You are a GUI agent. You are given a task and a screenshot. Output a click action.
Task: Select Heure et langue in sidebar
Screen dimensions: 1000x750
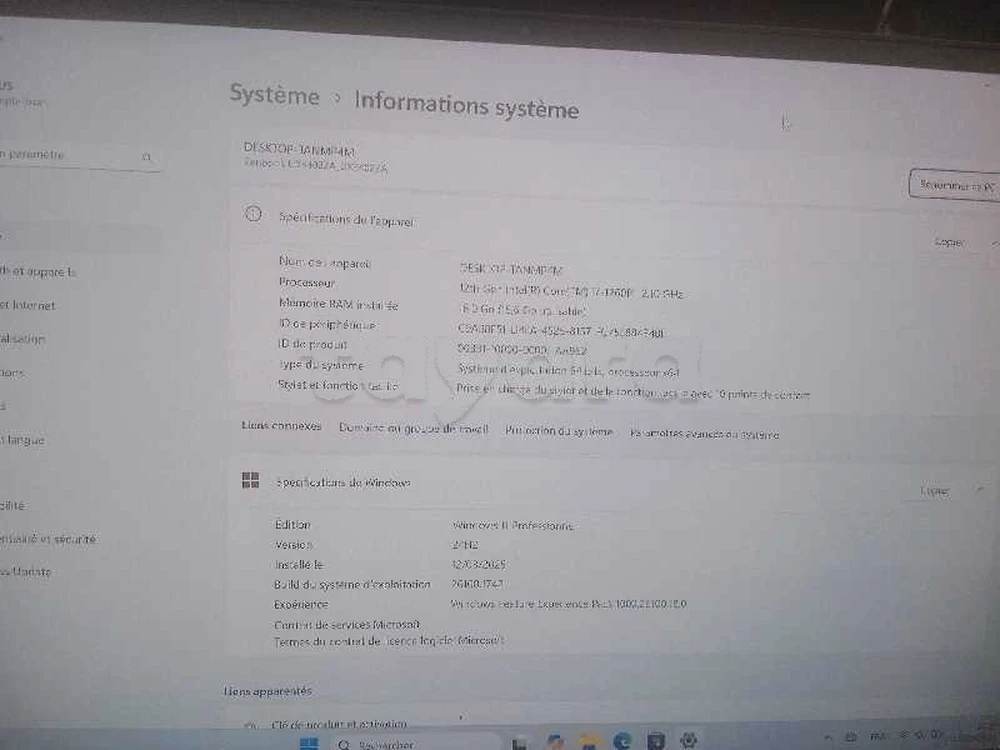click(22, 440)
